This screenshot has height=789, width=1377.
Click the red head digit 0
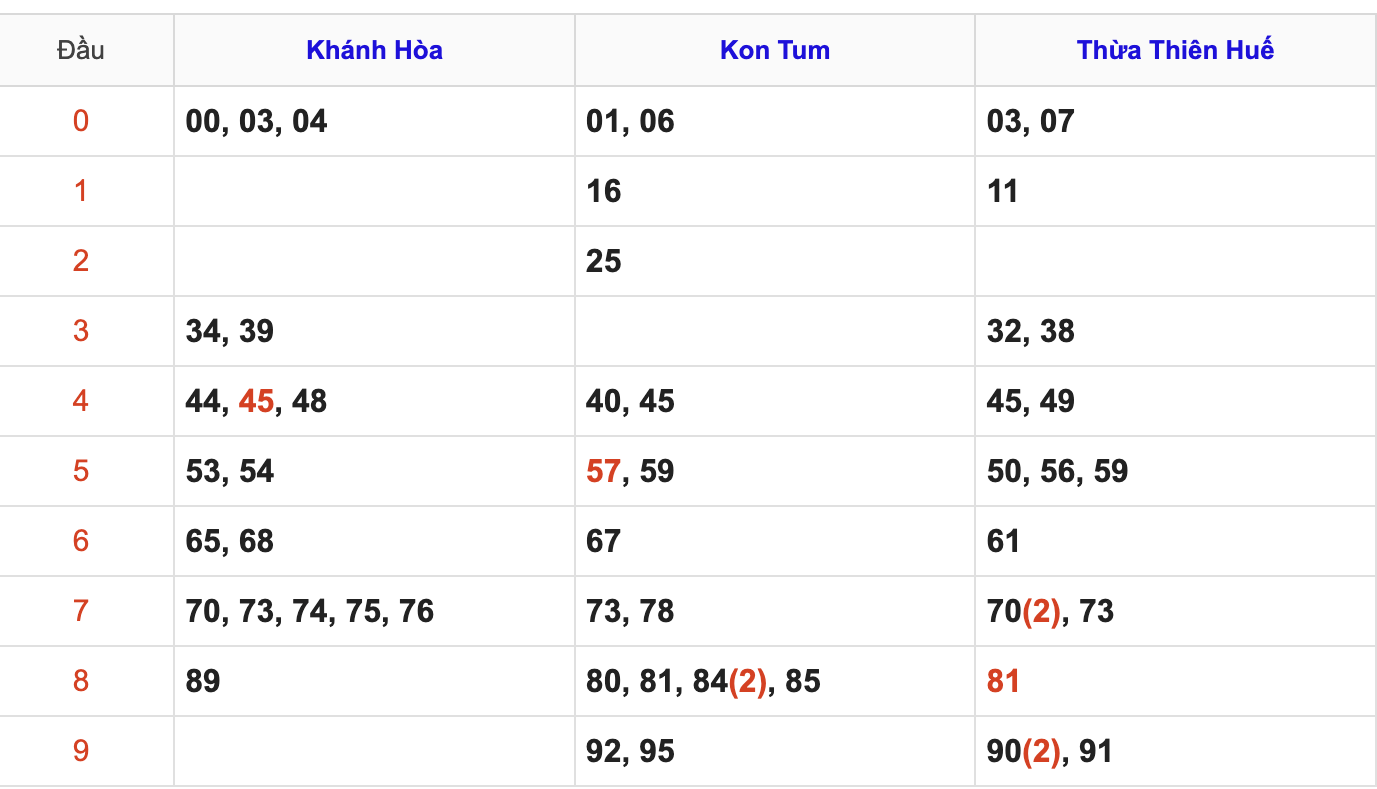81,121
